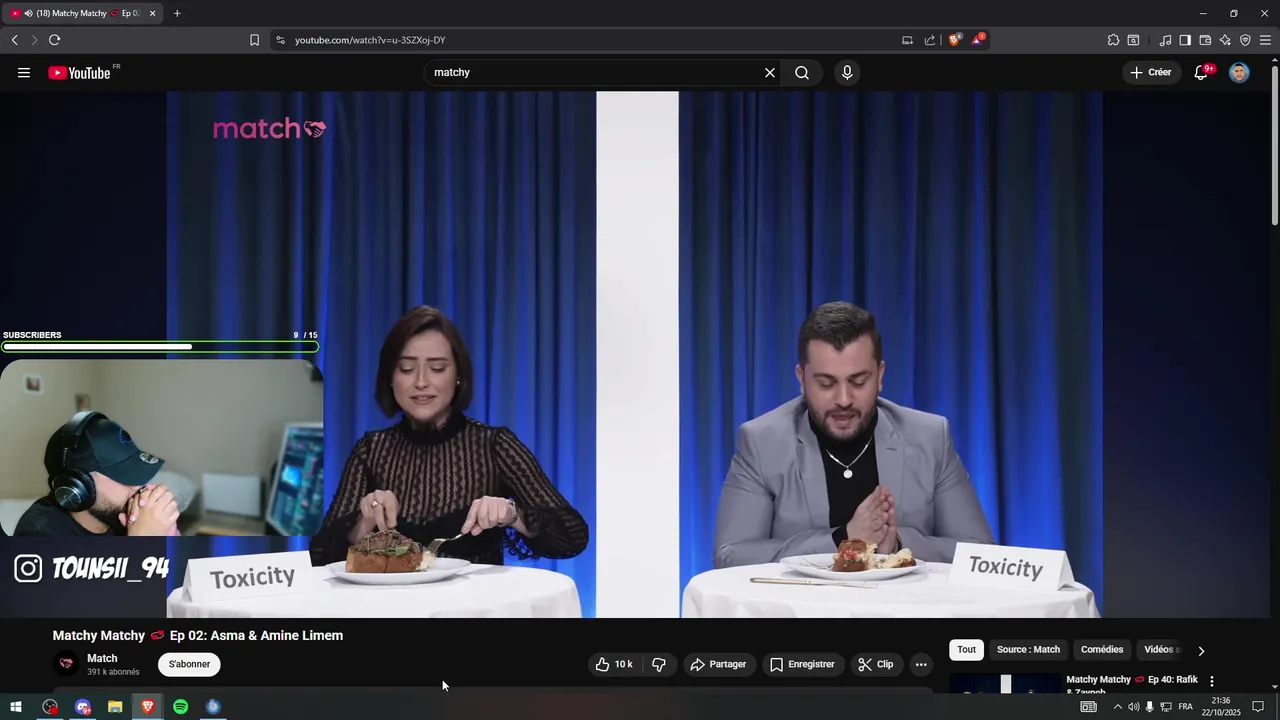Viewport: 1280px width, 720px height.
Task: Subscribe with the S'abonner button
Action: pos(189,664)
